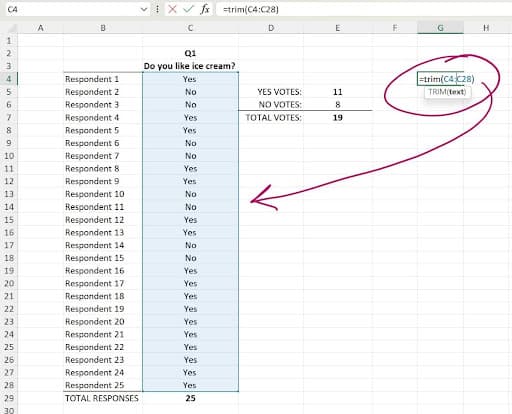Click the 'TOTAL VOTES:' label
The image size is (512, 414).
tap(273, 117)
